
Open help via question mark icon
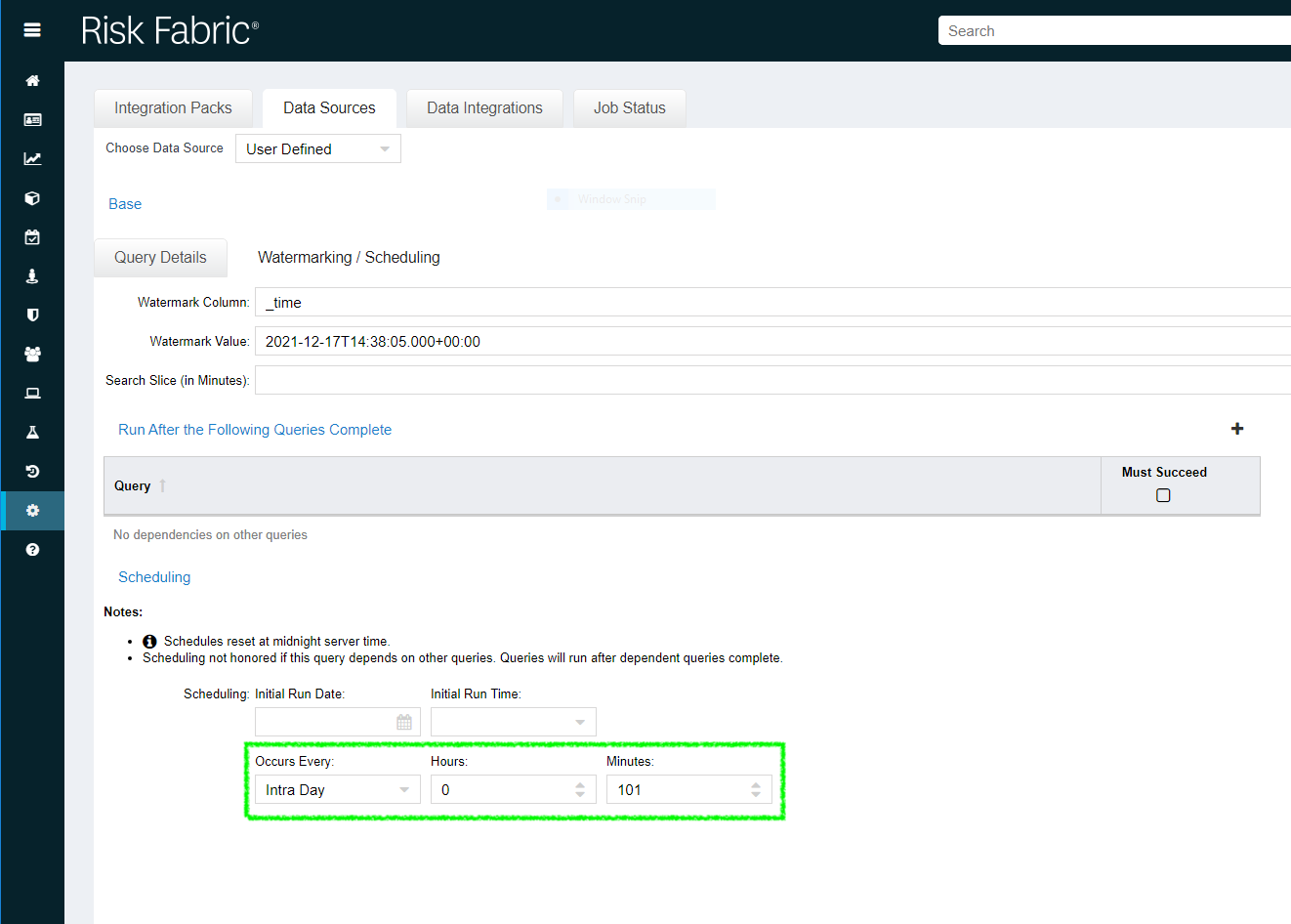(x=32, y=550)
